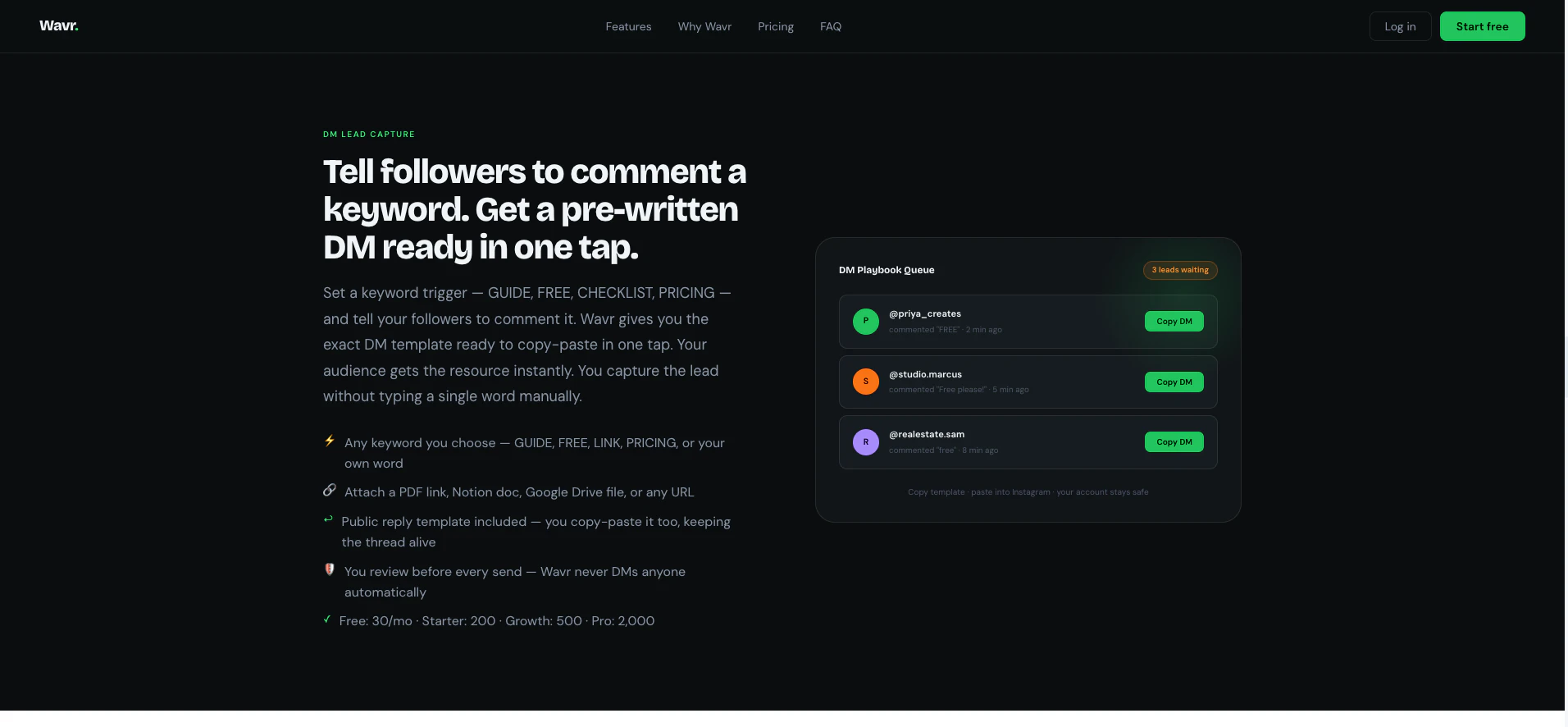Click 'Attach a PDF link, Notion doc' line

519,492
